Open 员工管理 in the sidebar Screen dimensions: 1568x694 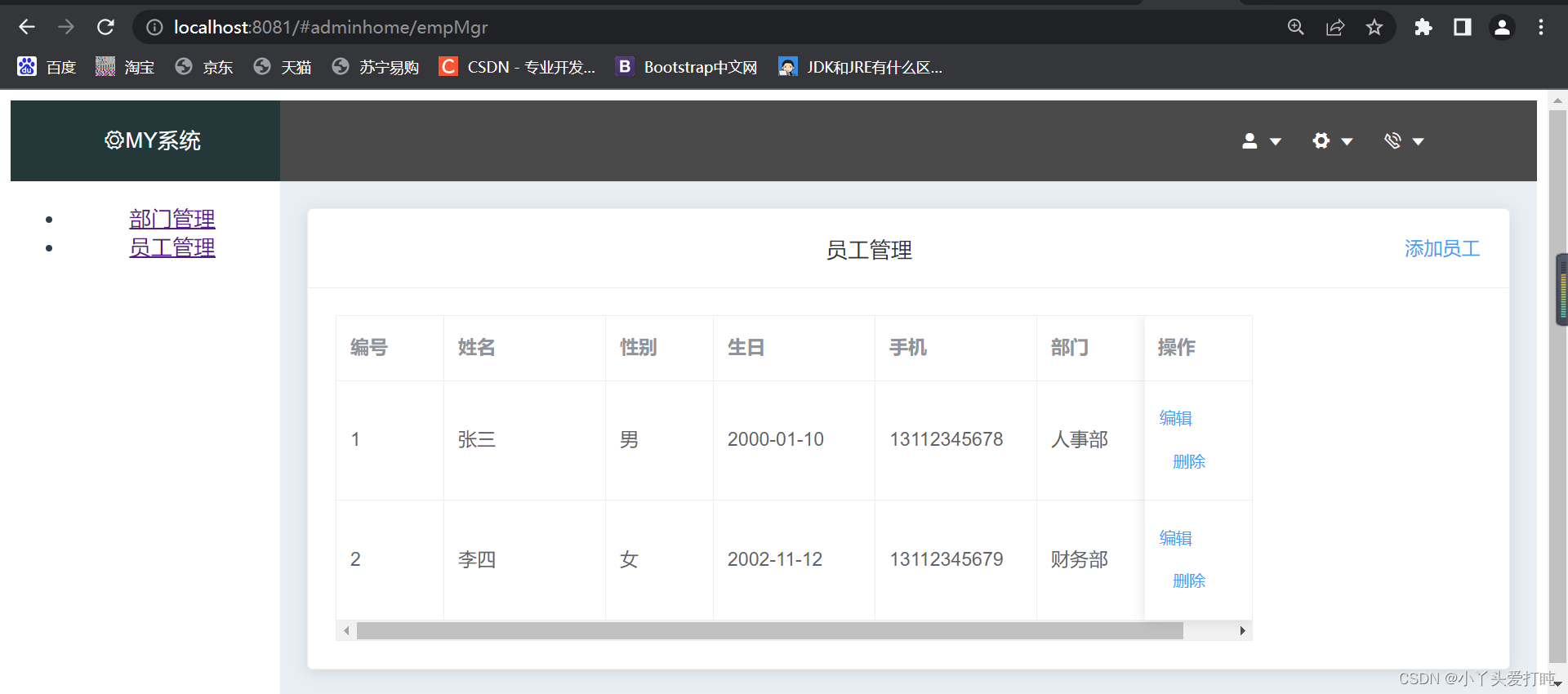tap(172, 247)
